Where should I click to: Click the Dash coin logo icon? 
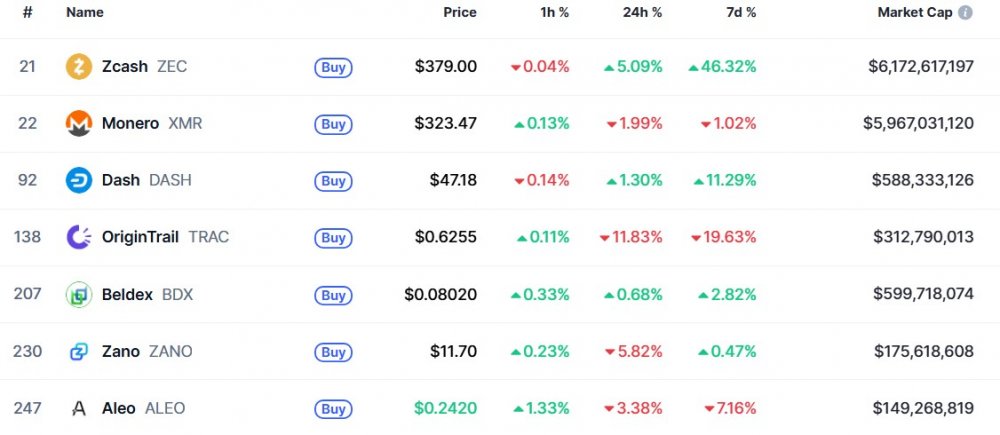coord(79,181)
